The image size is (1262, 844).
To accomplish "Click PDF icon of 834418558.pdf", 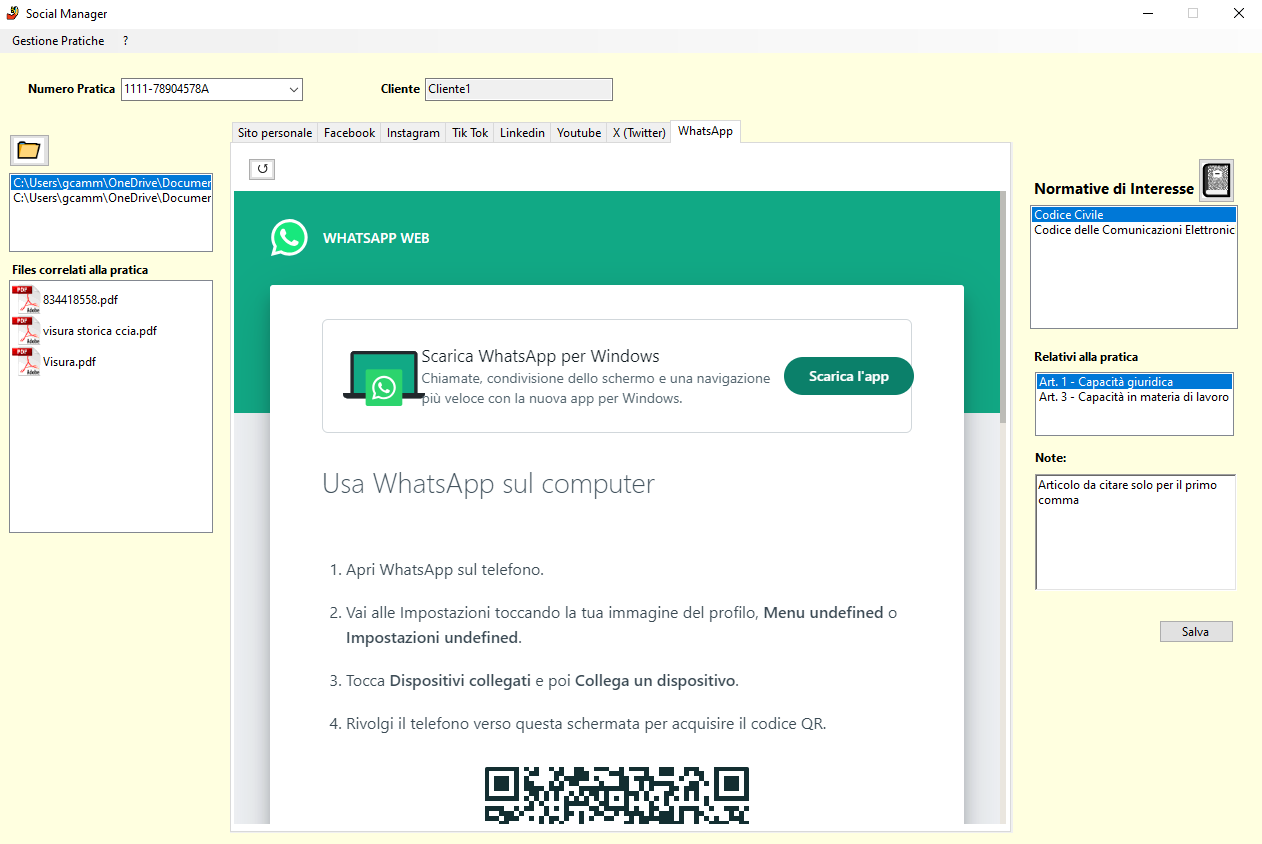I will (x=26, y=299).
